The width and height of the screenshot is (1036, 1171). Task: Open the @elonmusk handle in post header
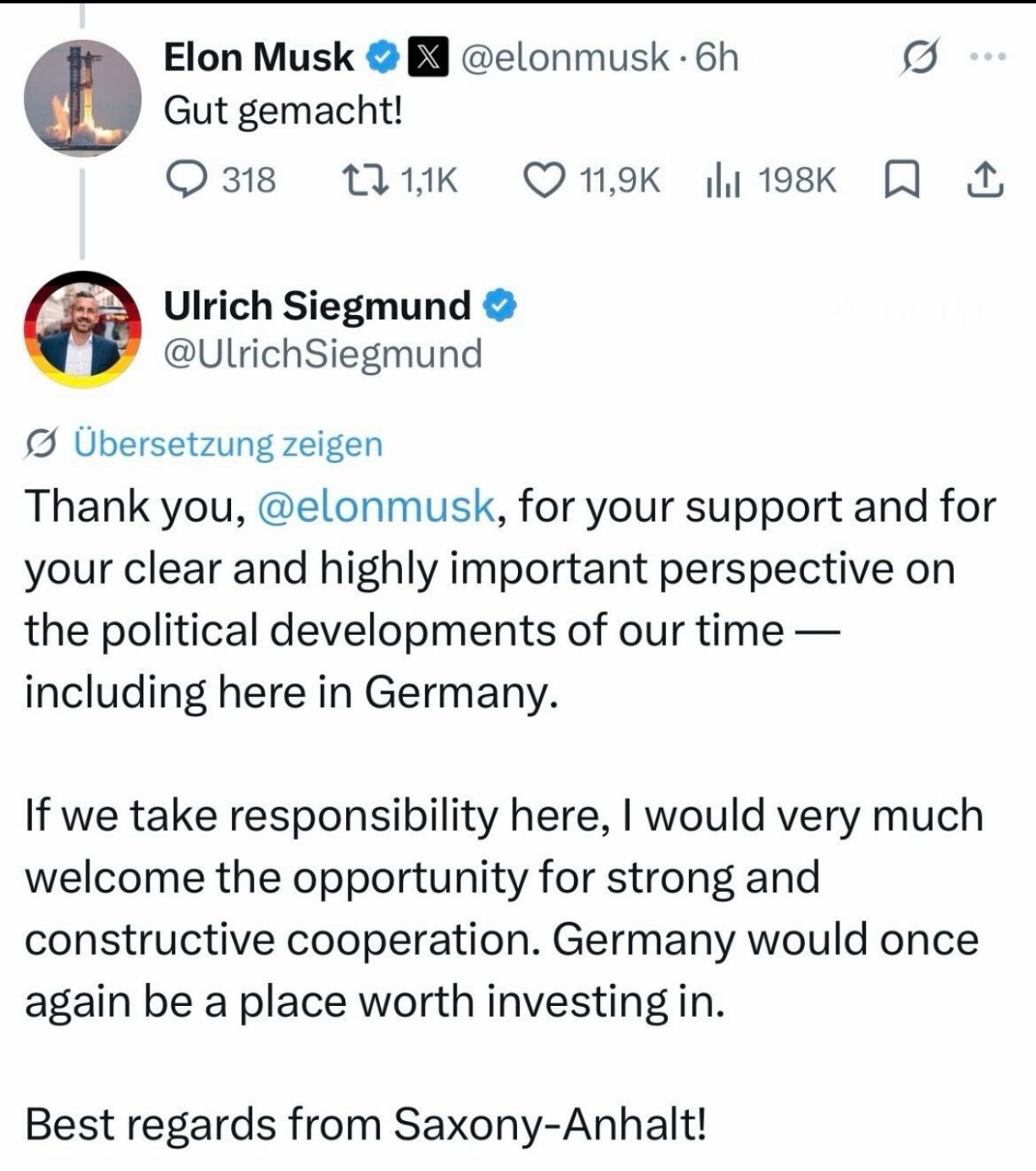564,58
